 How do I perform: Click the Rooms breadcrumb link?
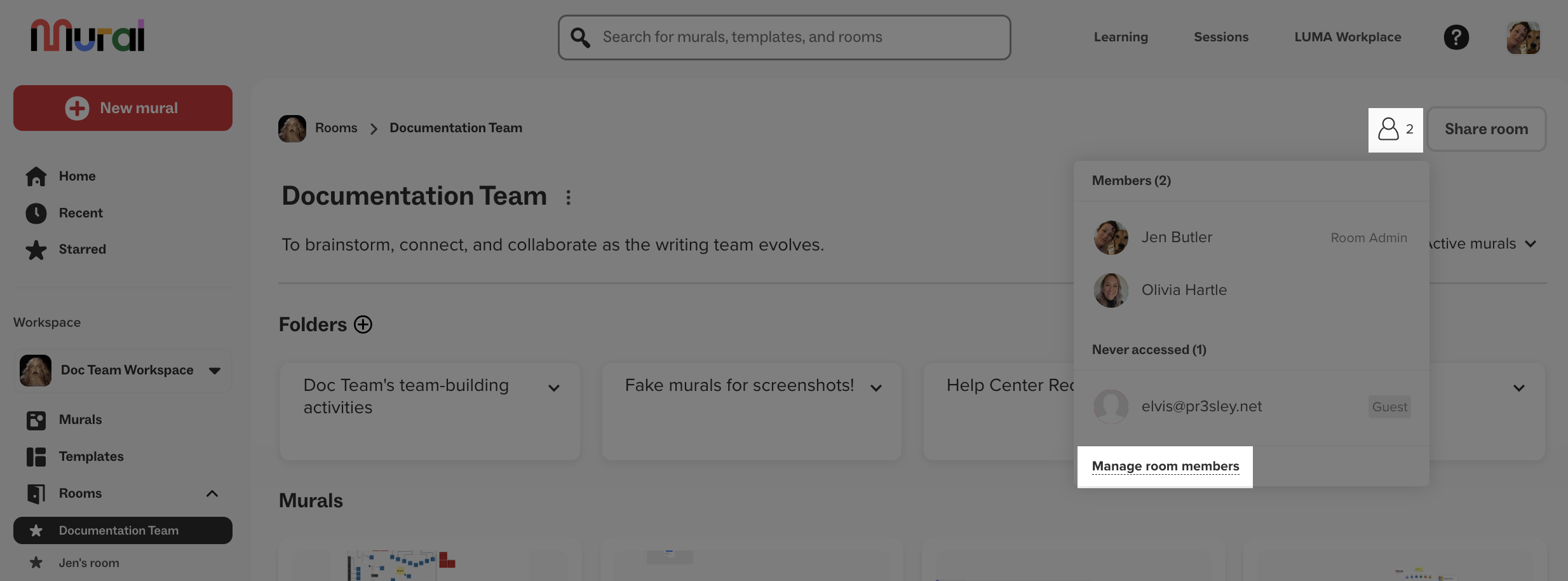336,128
